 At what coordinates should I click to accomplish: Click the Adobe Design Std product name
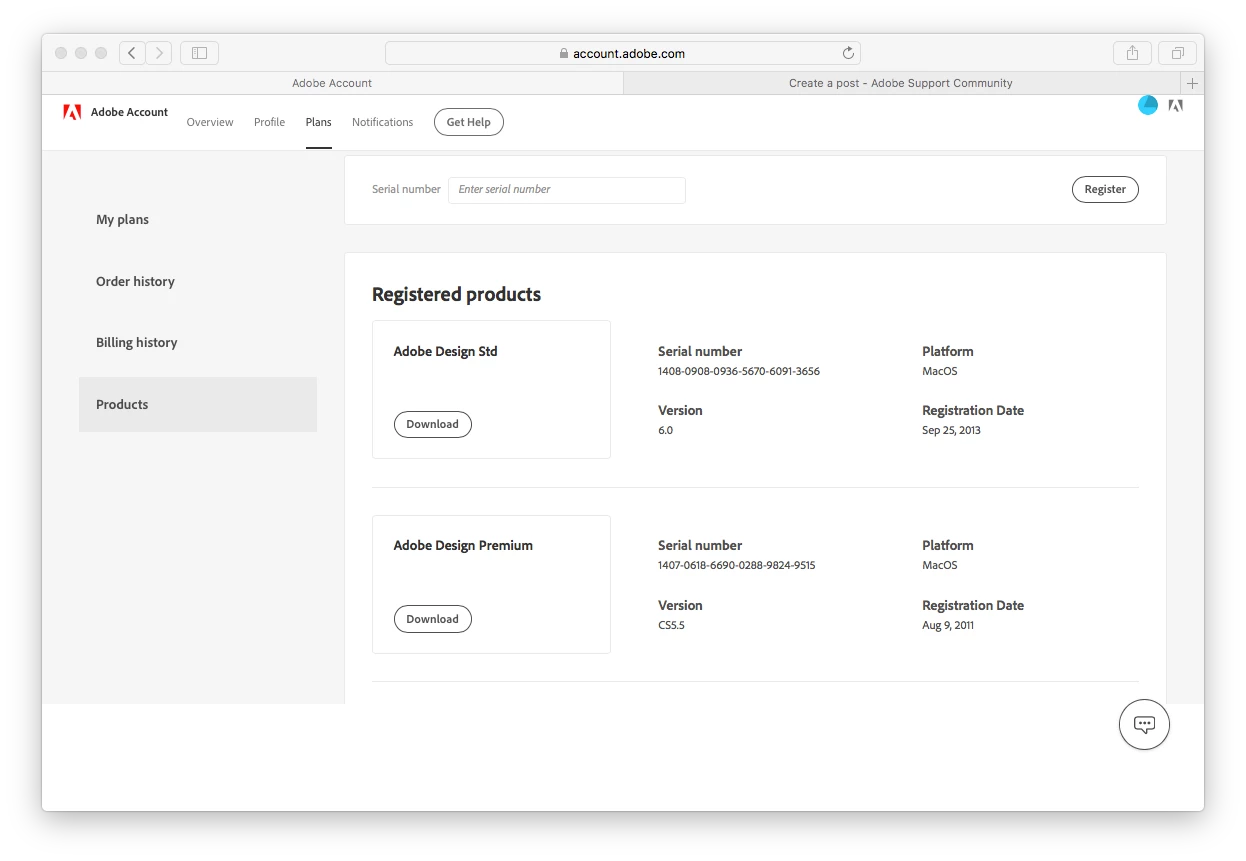pos(445,351)
